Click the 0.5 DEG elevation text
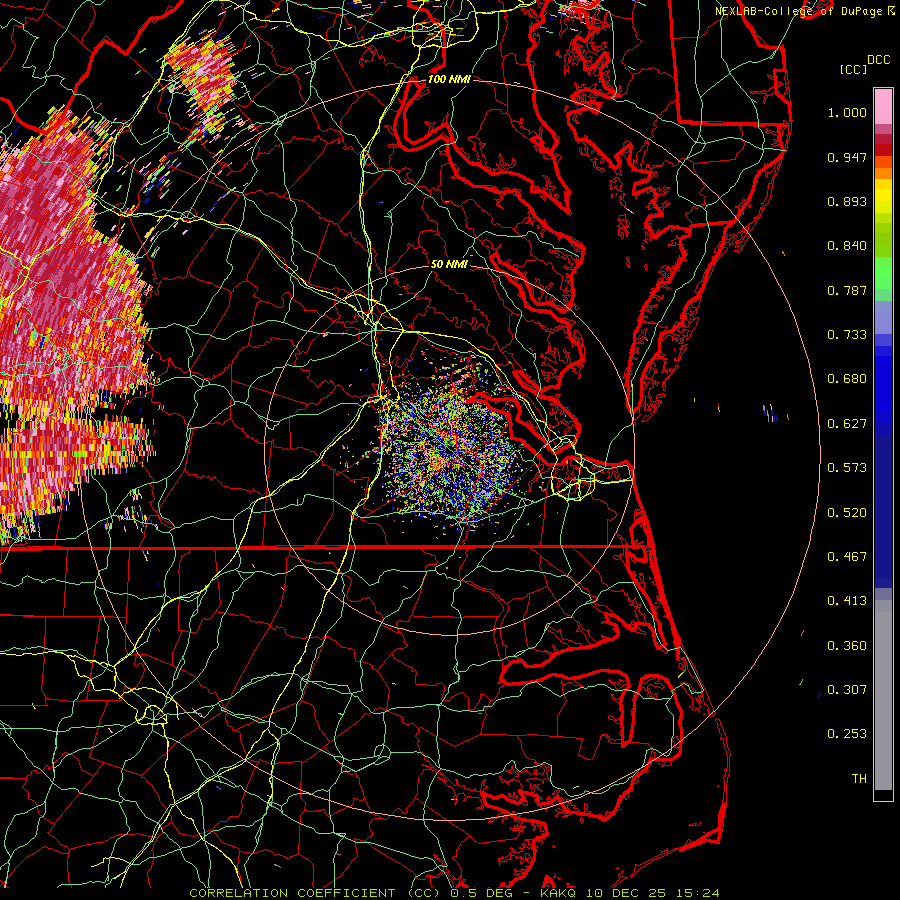The image size is (900, 900). [x=482, y=893]
